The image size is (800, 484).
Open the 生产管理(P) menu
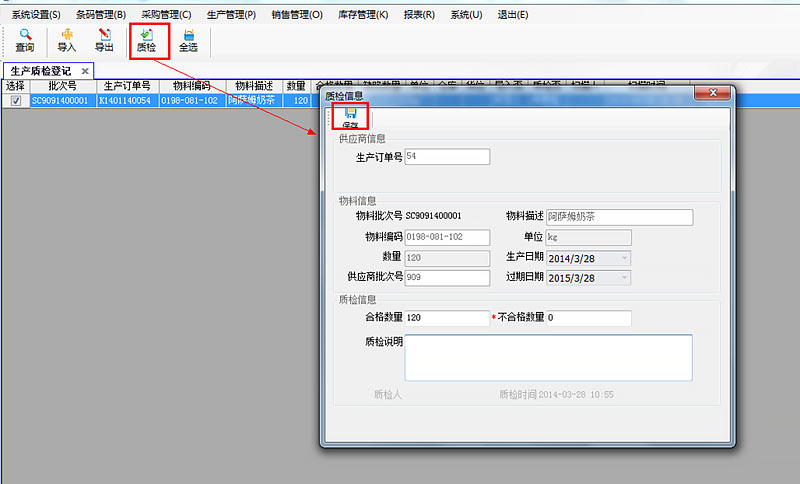coord(231,15)
